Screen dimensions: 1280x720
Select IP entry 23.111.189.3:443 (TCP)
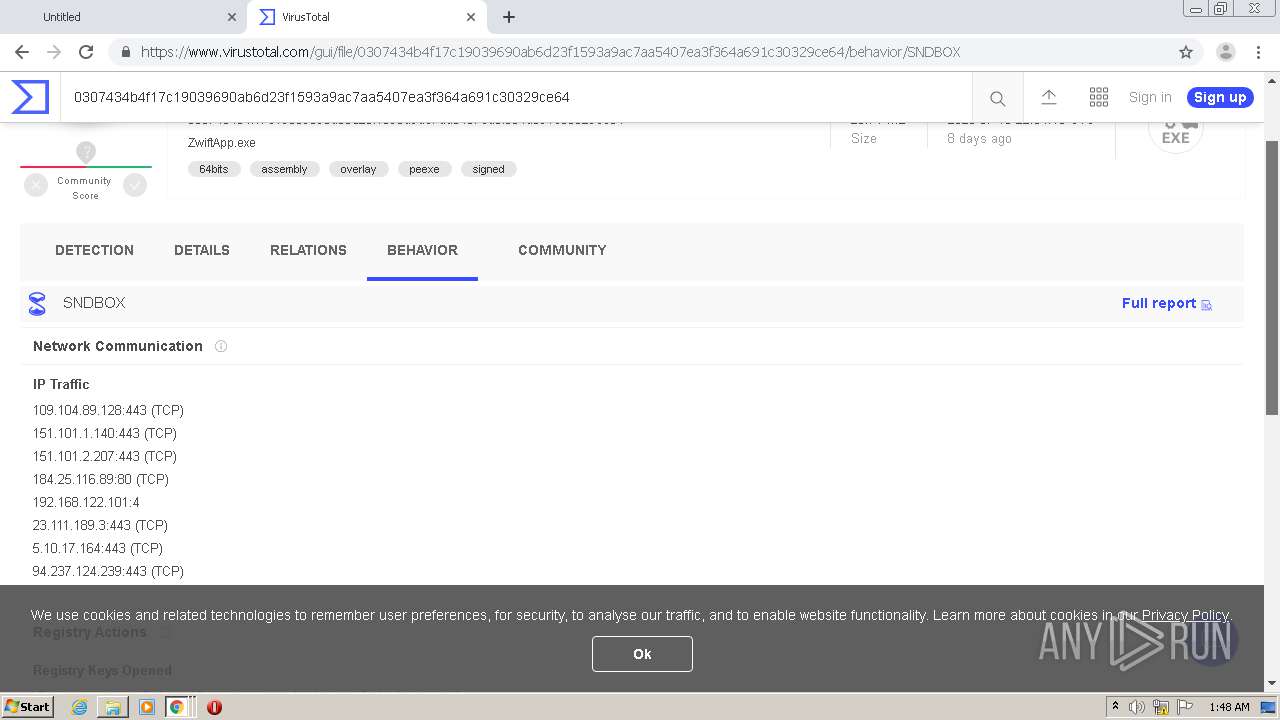tap(100, 525)
